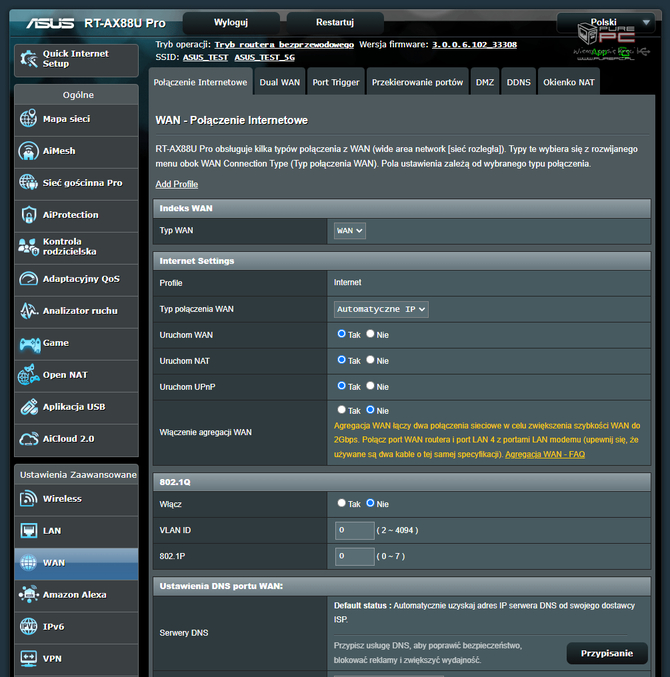The image size is (670, 677).
Task: Click the Restartuj button
Action: click(x=335, y=22)
